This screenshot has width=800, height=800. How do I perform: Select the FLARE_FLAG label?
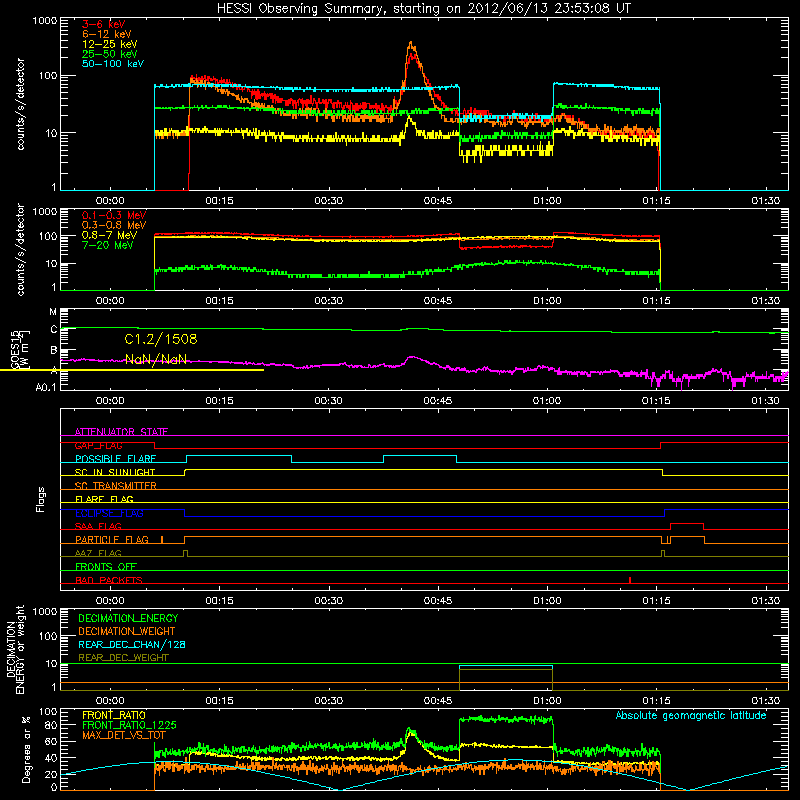(104, 499)
